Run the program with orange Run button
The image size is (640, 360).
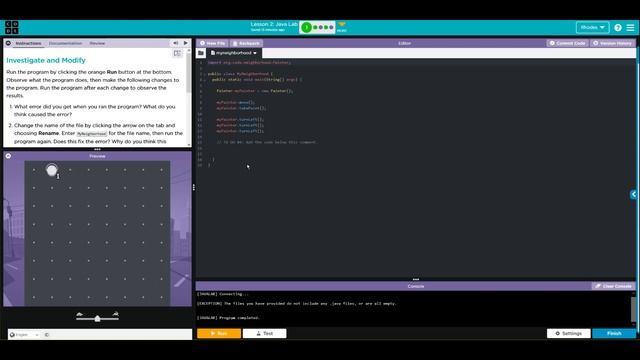[x=219, y=333]
